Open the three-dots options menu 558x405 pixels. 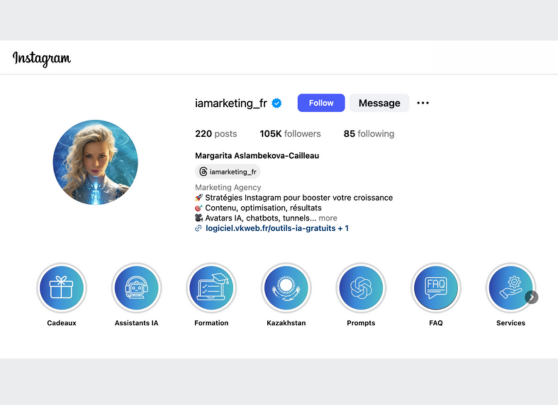423,103
